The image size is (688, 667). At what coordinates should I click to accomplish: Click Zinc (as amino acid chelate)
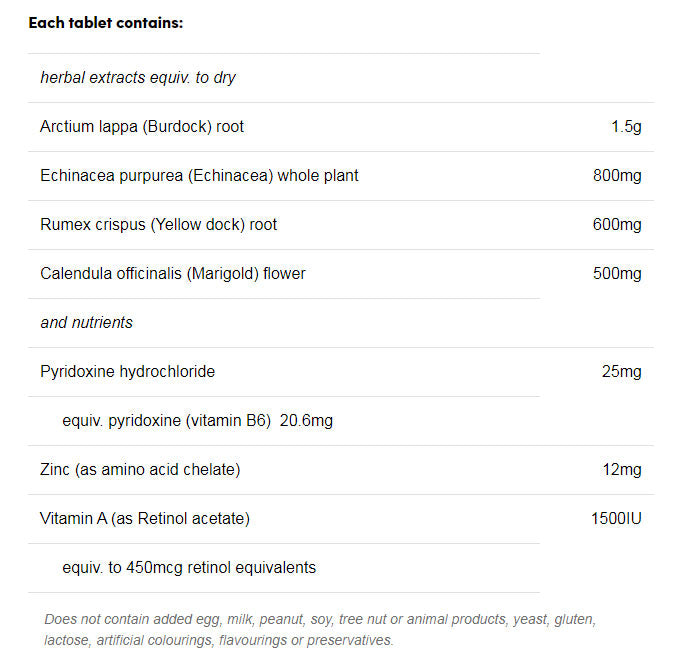140,469
